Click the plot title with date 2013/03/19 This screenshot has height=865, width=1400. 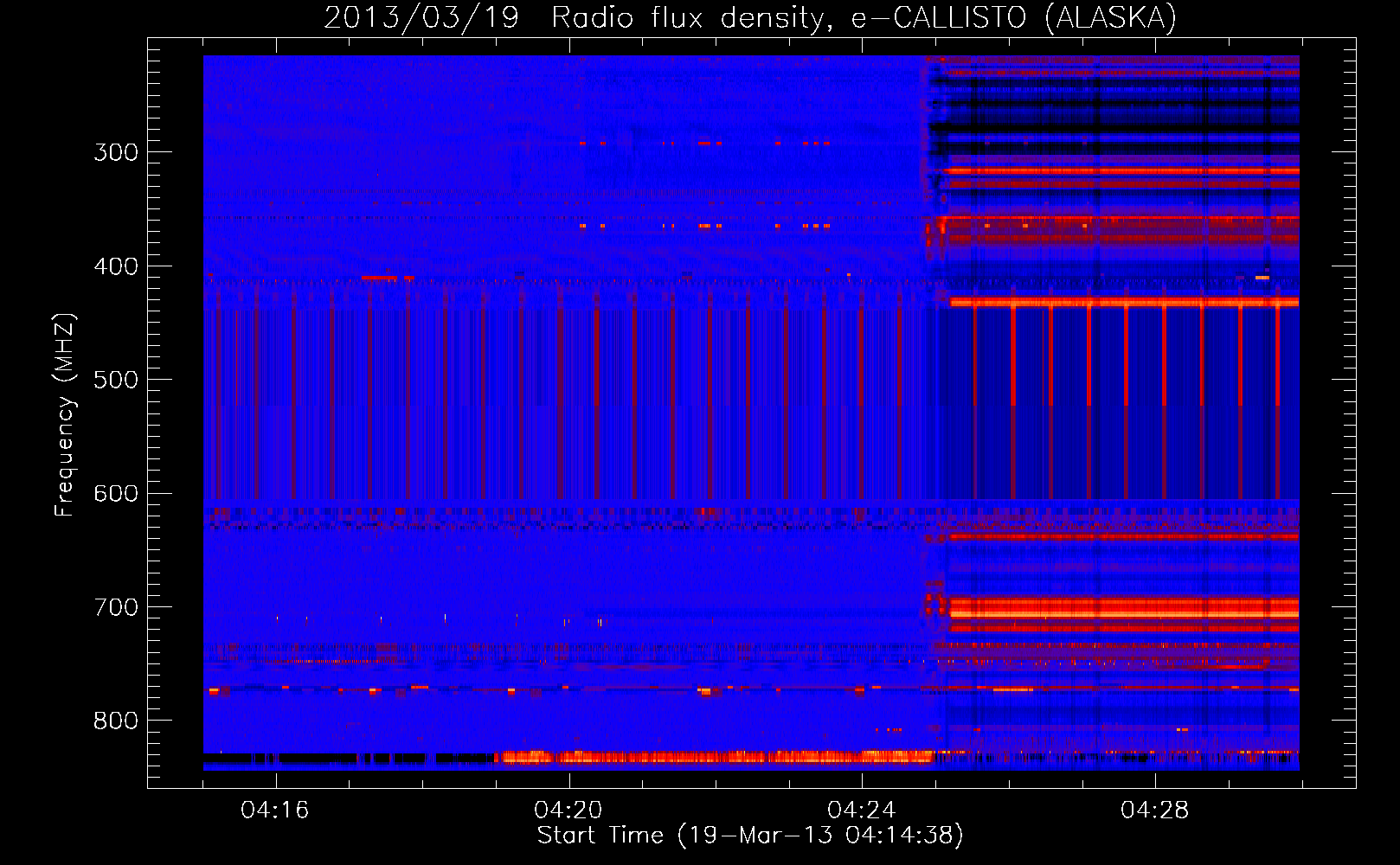coord(750,18)
